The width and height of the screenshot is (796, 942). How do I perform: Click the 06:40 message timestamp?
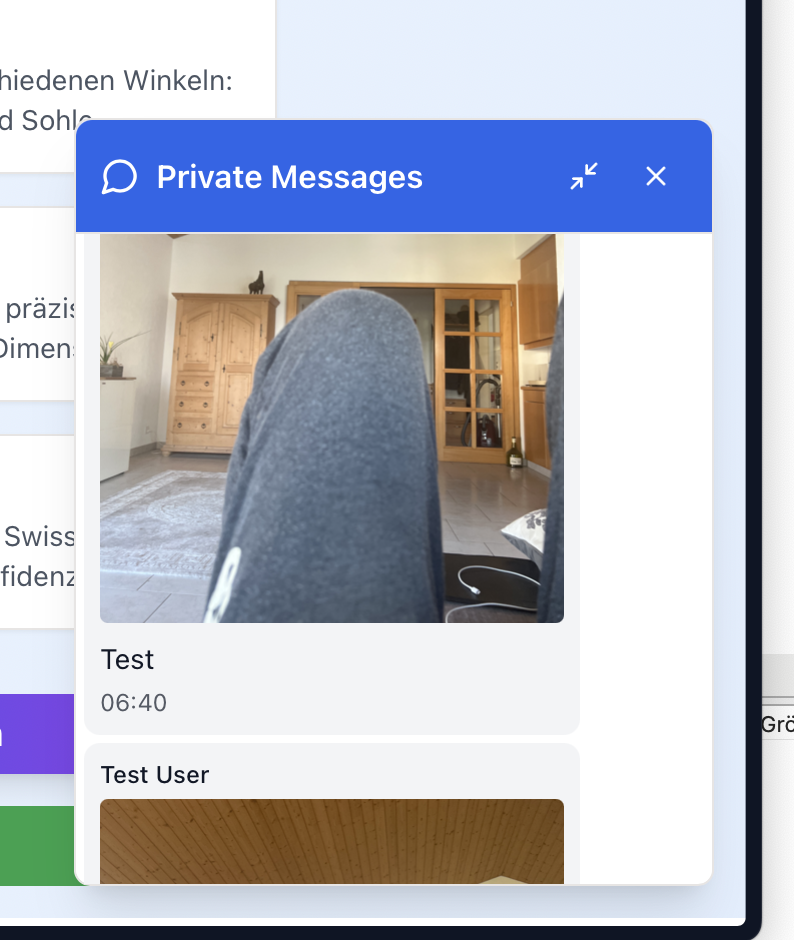tap(134, 703)
